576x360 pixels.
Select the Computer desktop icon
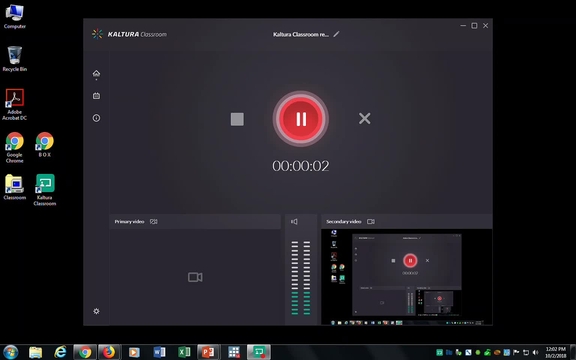[15, 16]
